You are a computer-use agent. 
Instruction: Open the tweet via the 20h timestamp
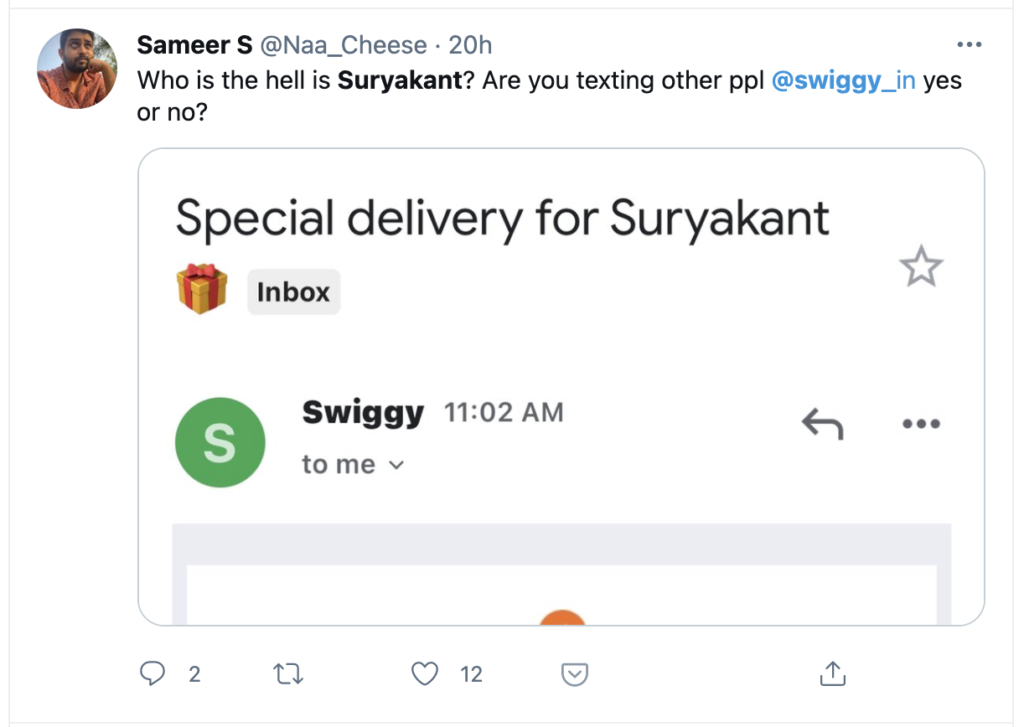tap(470, 46)
